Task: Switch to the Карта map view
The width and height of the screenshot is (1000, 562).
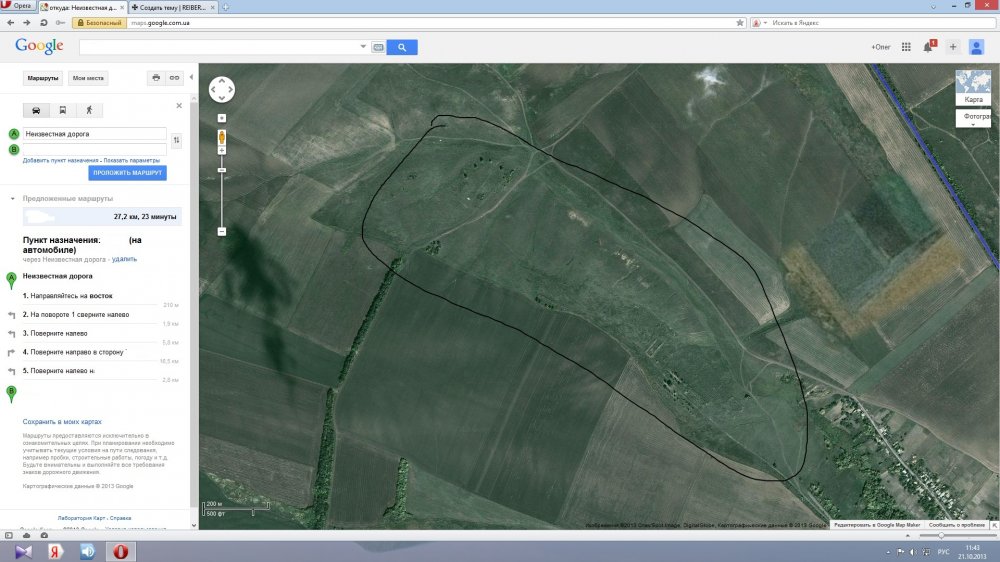Action: (973, 88)
